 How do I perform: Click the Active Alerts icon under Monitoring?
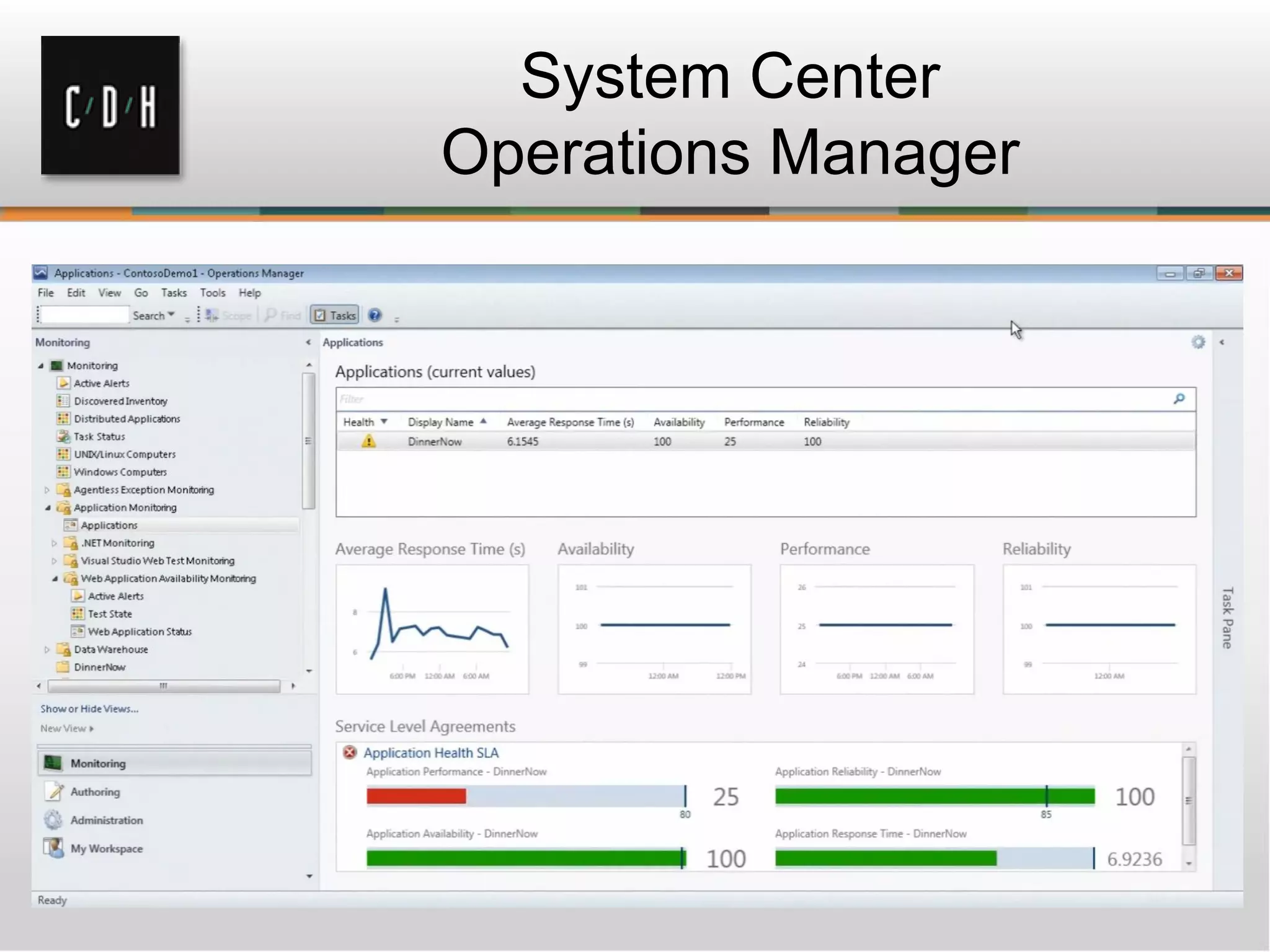(63, 383)
